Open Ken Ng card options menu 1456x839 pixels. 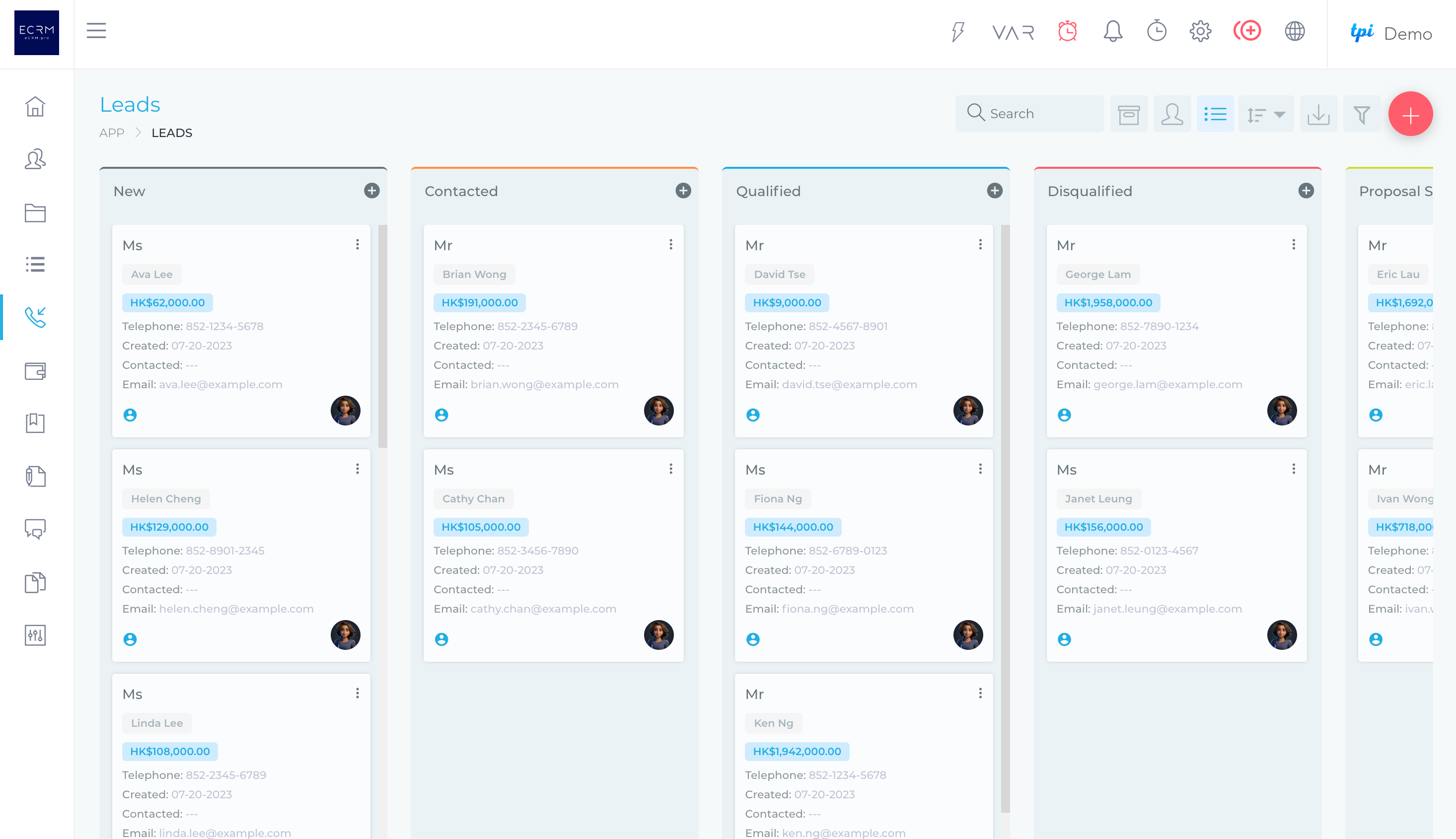click(x=980, y=693)
